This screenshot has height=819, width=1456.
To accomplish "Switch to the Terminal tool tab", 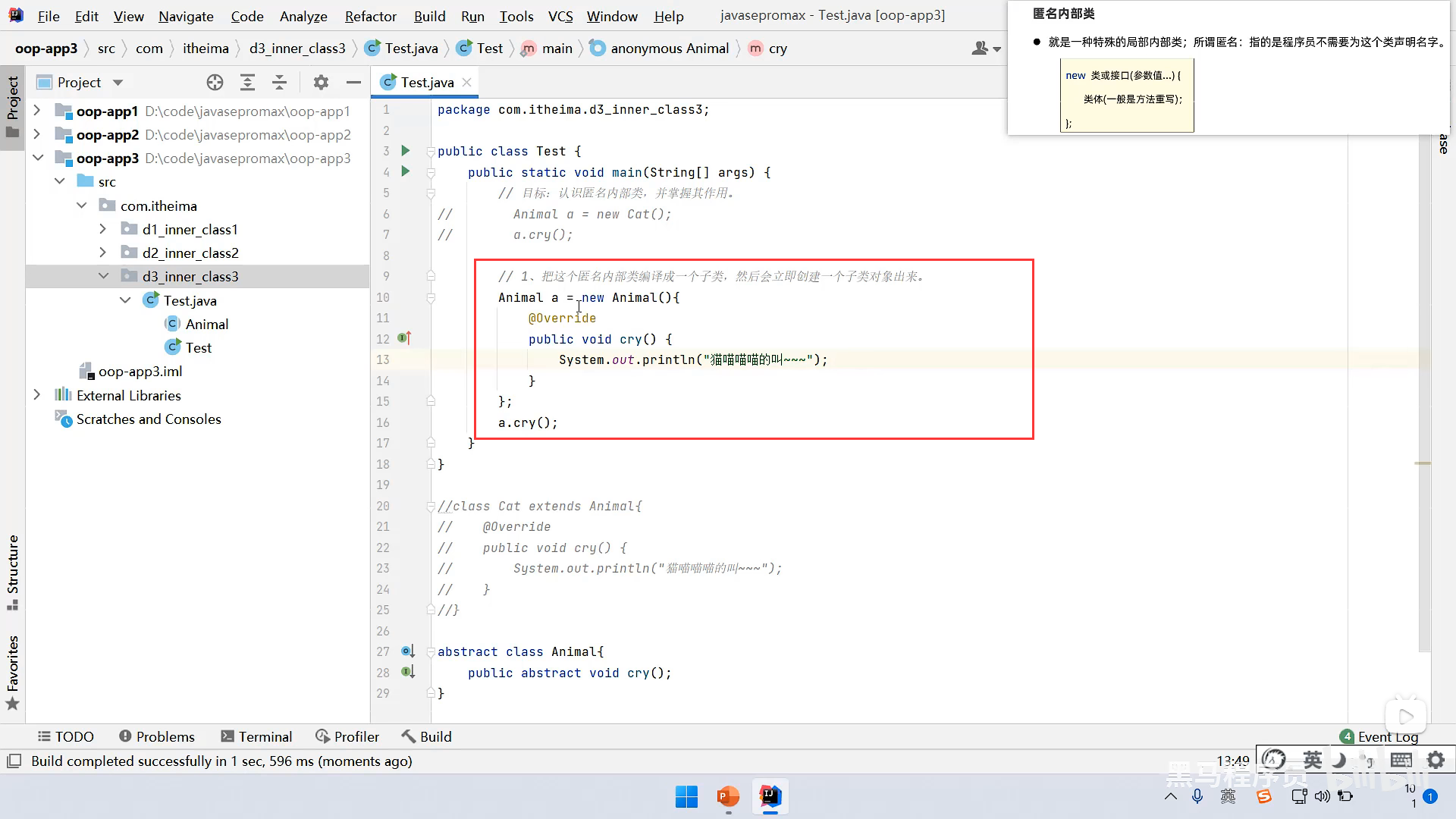I will tap(256, 736).
